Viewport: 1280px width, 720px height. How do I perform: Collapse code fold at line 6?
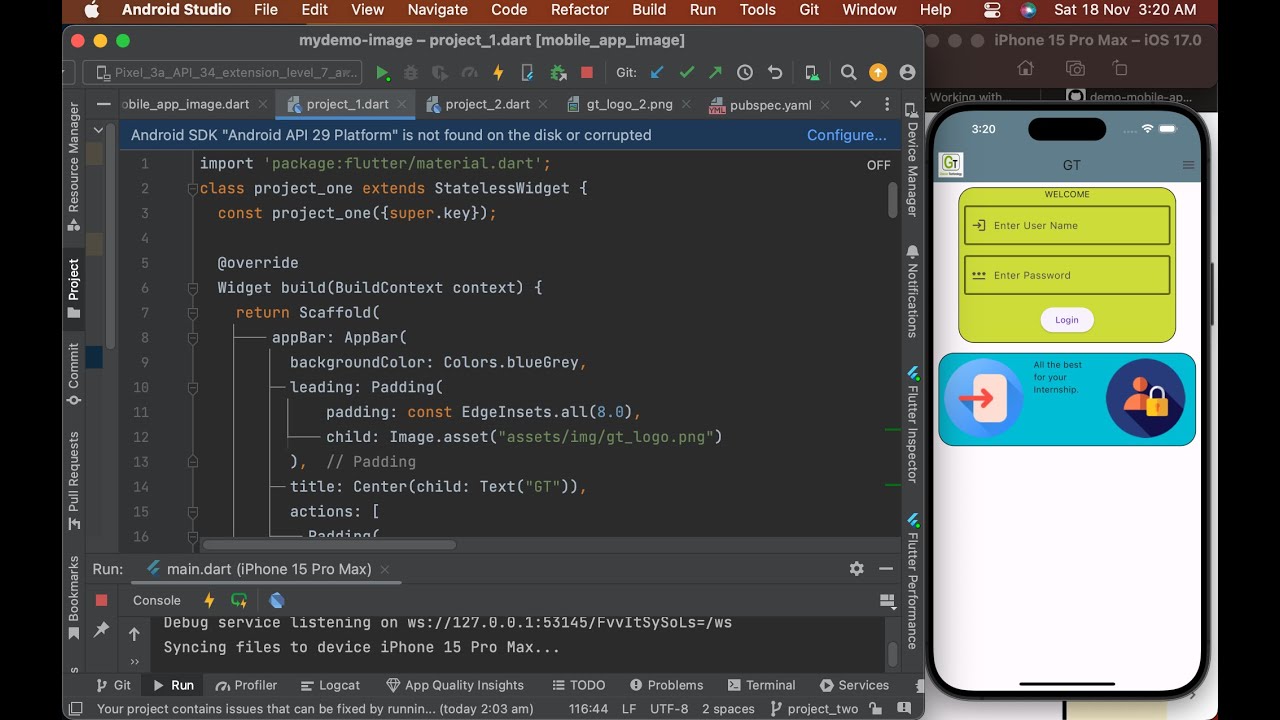click(x=193, y=288)
